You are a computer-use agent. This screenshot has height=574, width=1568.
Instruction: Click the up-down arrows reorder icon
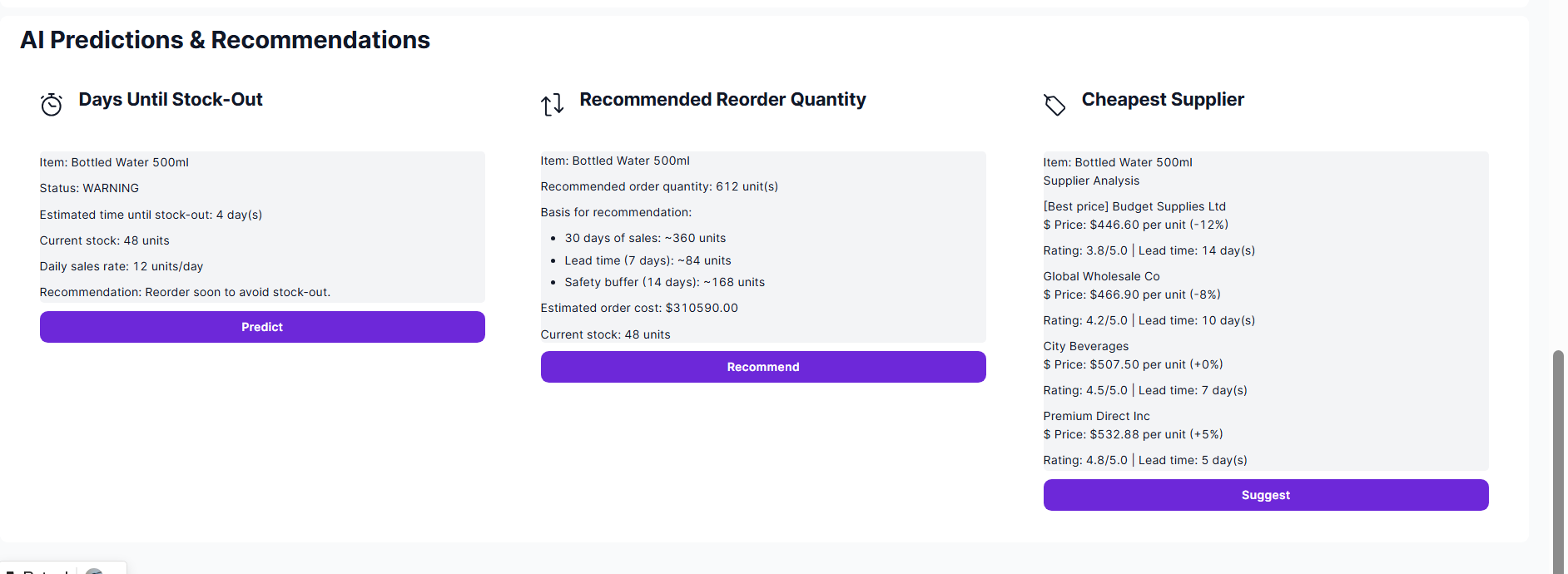(x=553, y=105)
